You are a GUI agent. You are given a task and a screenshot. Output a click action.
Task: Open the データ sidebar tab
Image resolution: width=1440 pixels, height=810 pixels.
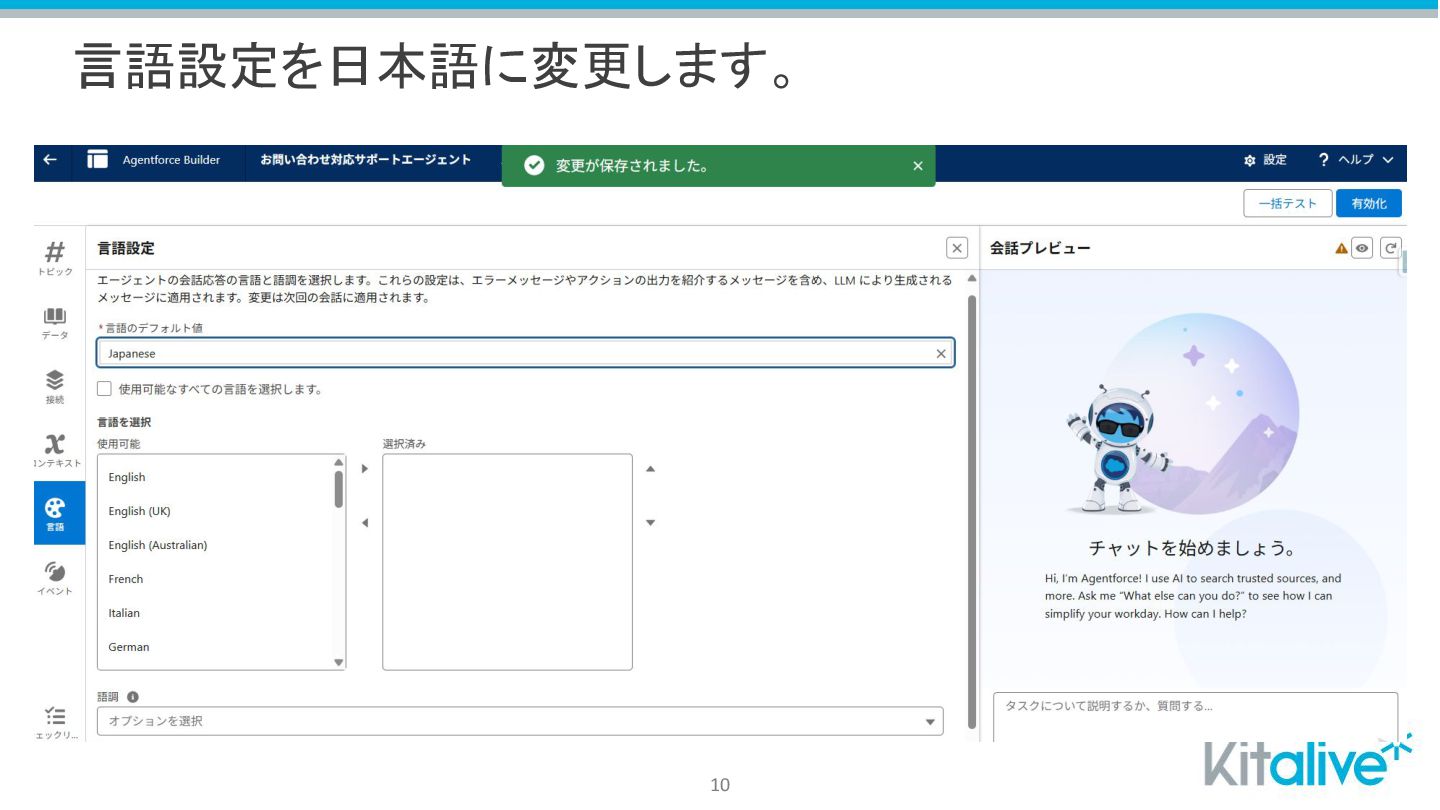55,323
